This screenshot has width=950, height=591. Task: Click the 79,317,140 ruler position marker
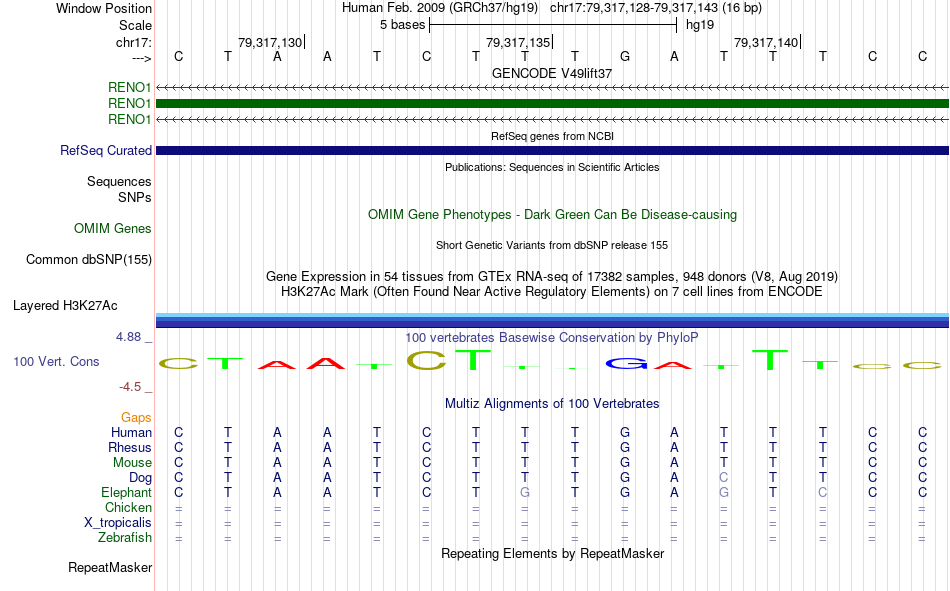click(767, 42)
